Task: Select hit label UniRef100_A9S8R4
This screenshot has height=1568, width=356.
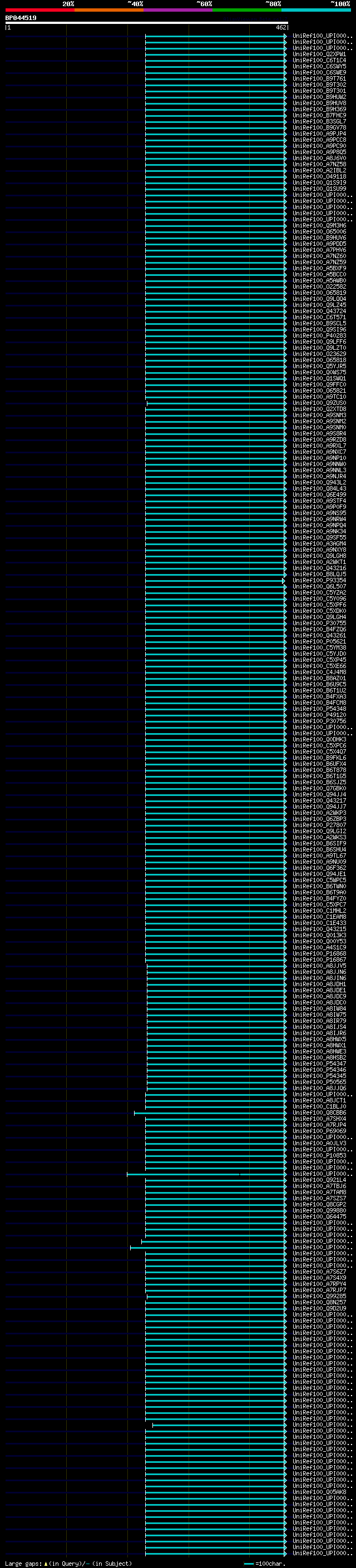Action: [319, 433]
